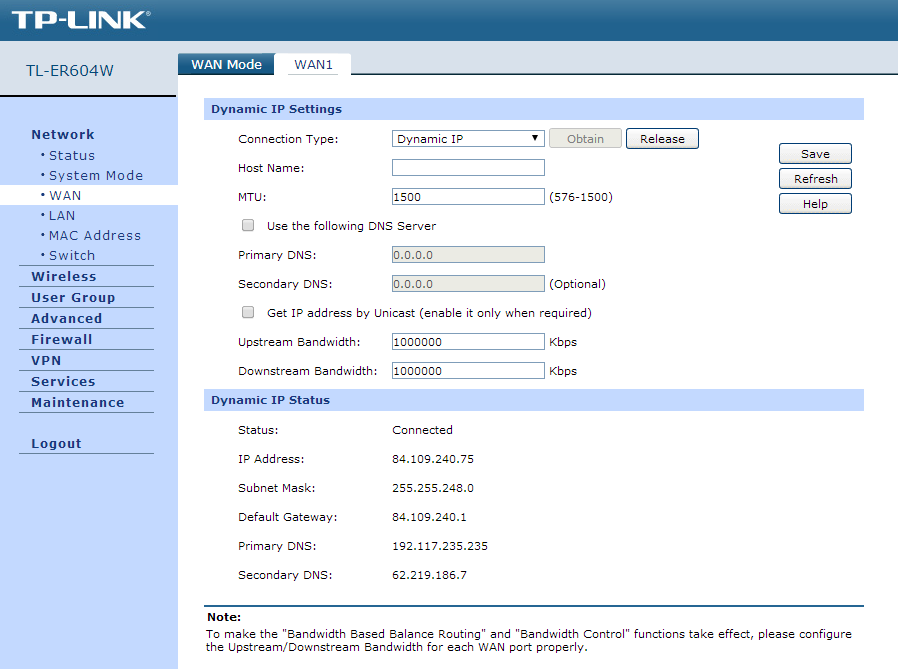Focus the Host Name input field
This screenshot has width=898, height=669.
click(468, 168)
